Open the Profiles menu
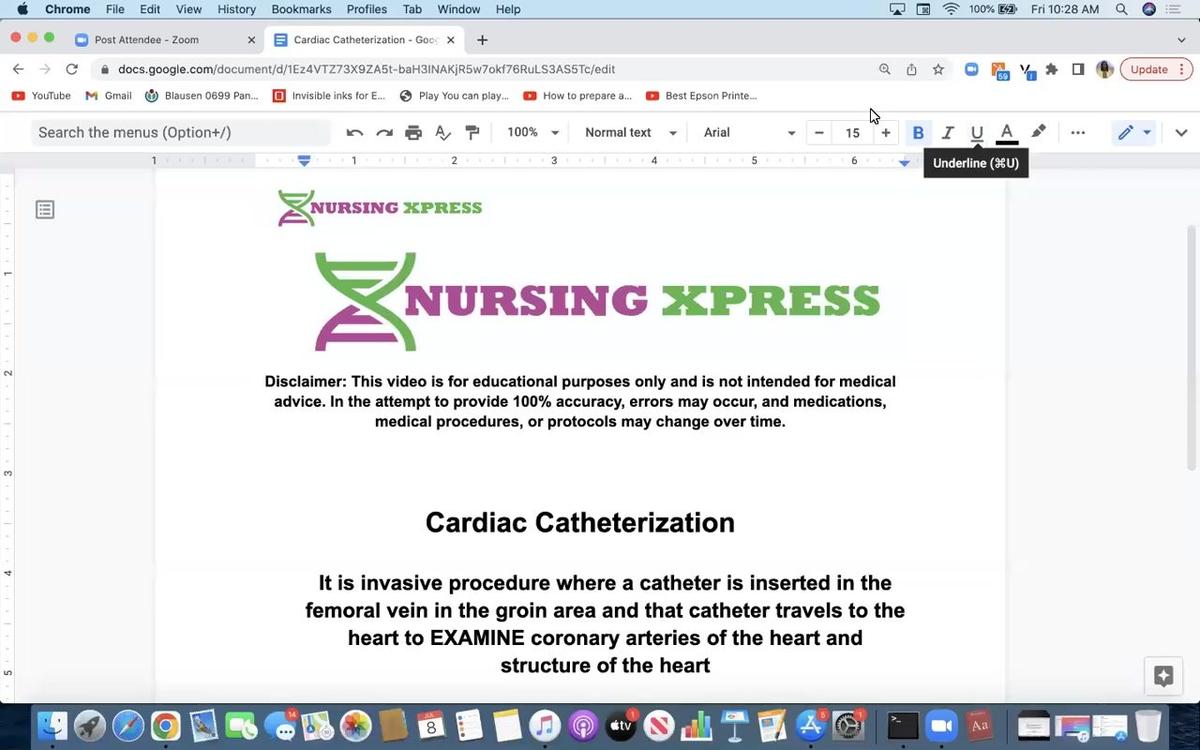1200x750 pixels. coord(367,9)
